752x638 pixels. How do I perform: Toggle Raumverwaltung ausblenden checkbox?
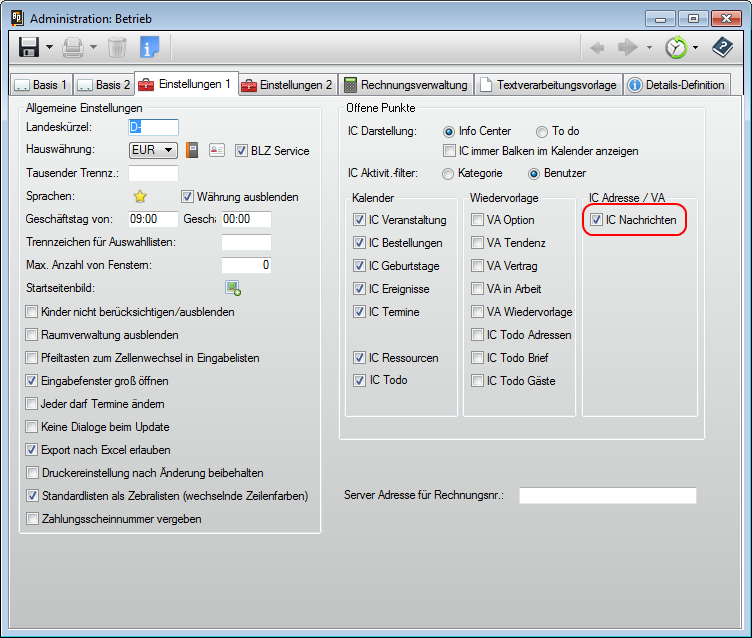pyautogui.click(x=31, y=335)
